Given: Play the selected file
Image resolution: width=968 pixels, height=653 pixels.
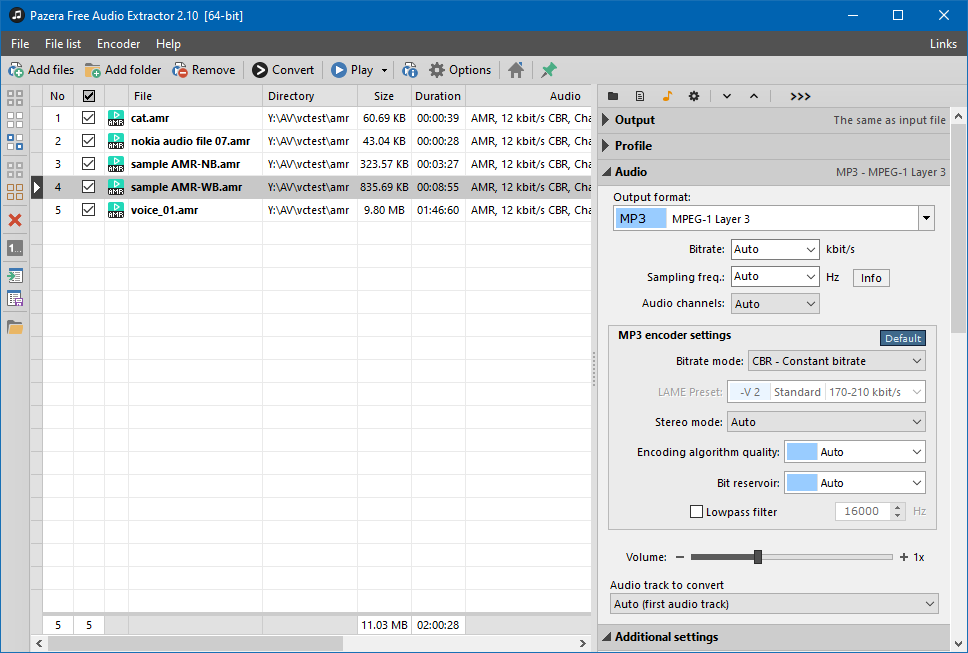Looking at the screenshot, I should click(x=353, y=70).
